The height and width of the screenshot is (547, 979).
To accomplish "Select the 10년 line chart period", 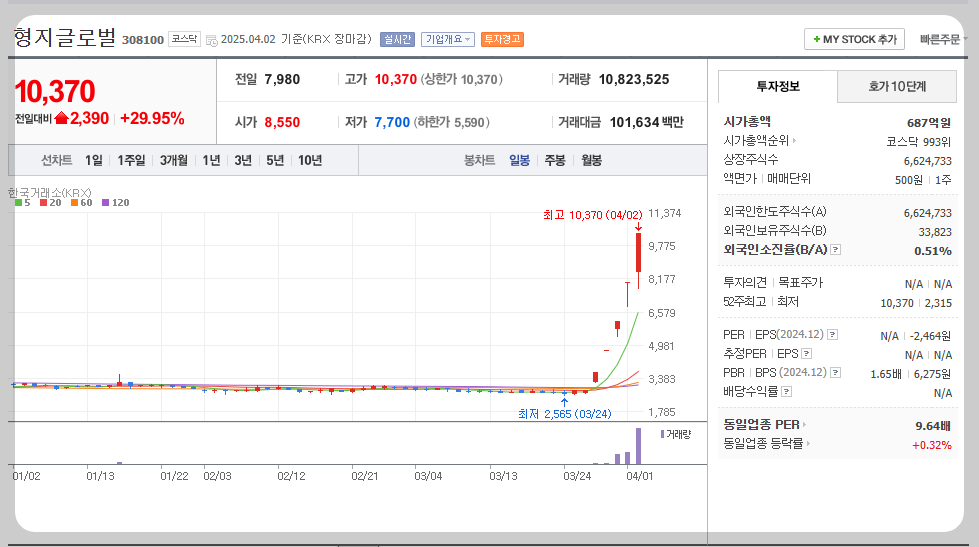I will pyautogui.click(x=310, y=160).
